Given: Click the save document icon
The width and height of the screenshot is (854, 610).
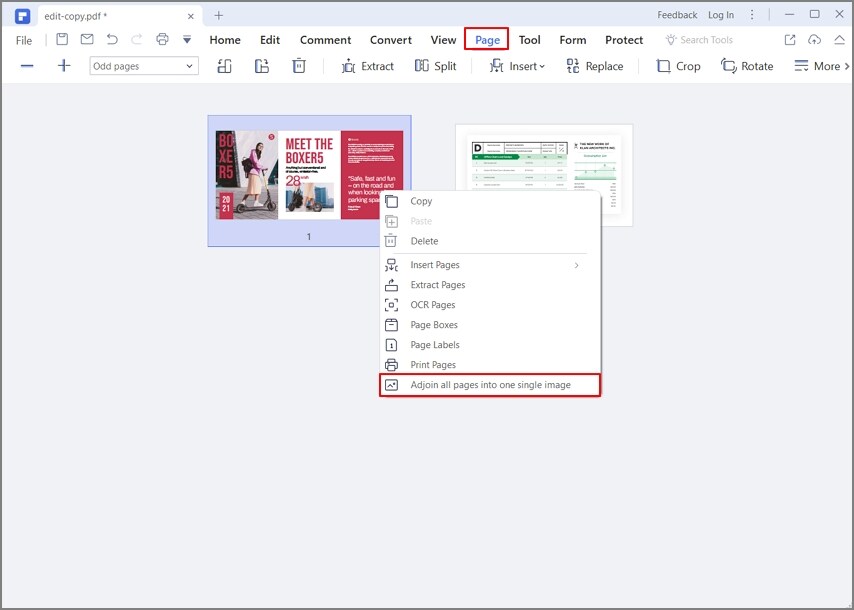Looking at the screenshot, I should coord(62,40).
